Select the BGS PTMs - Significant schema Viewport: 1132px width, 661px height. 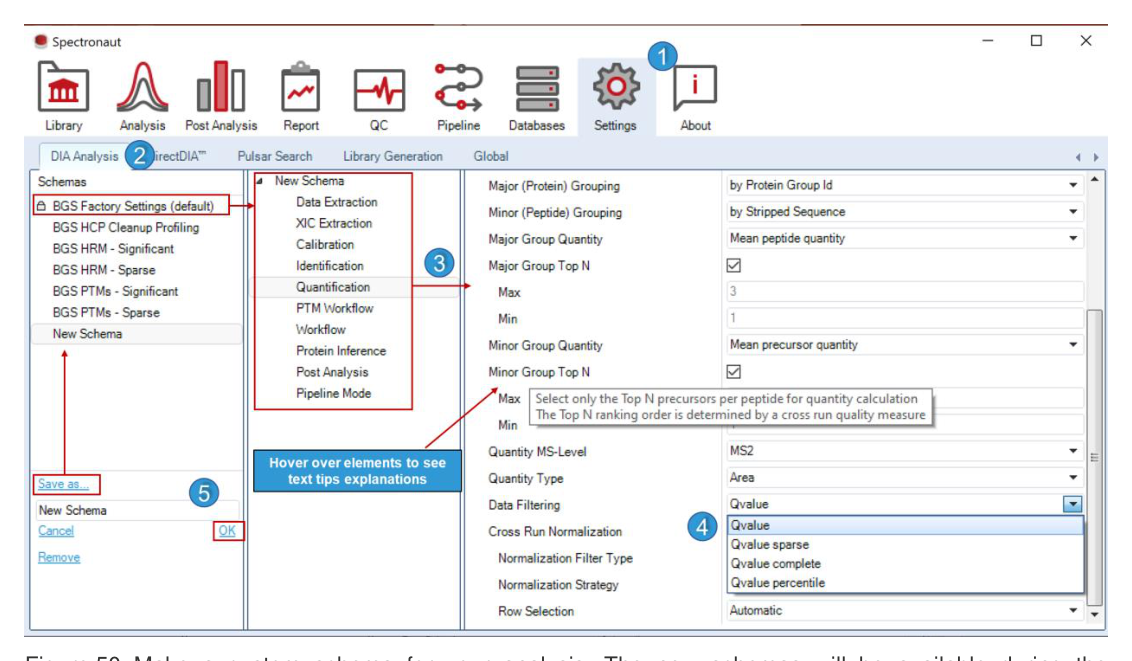coord(115,292)
